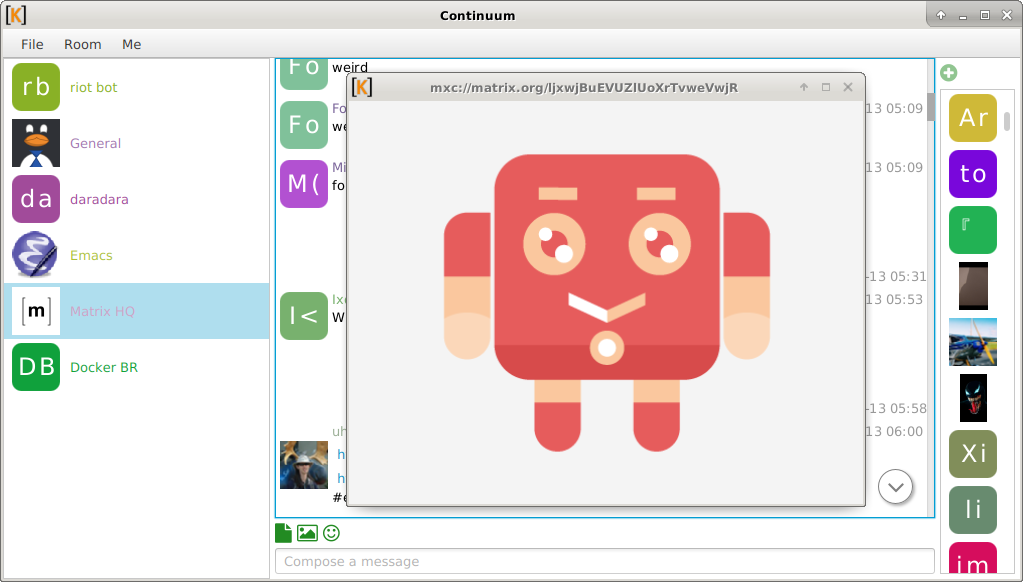Click the Compose a message field
The height and width of the screenshot is (582, 1023).
(604, 561)
